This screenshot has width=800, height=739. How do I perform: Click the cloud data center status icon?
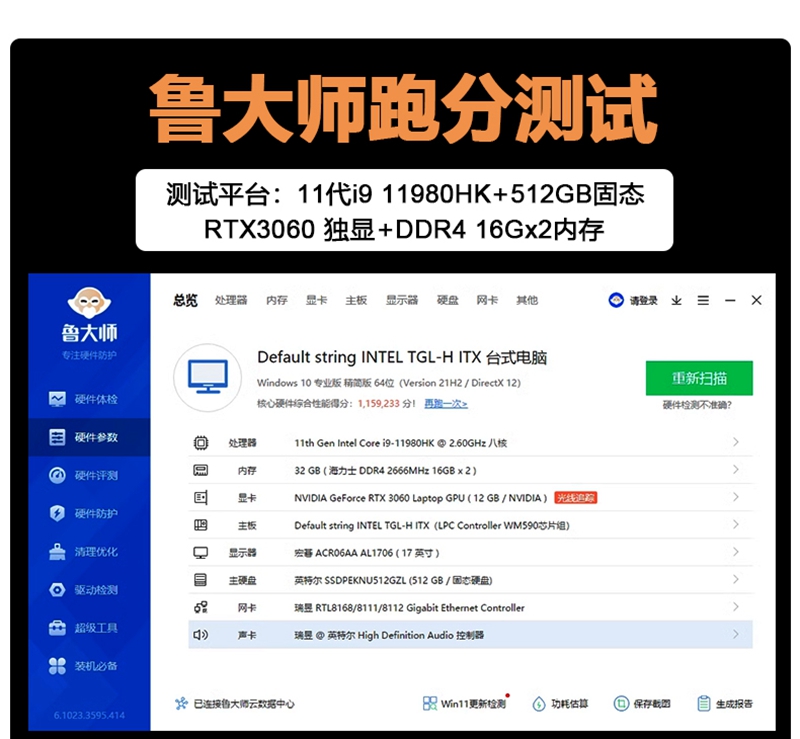(x=181, y=704)
